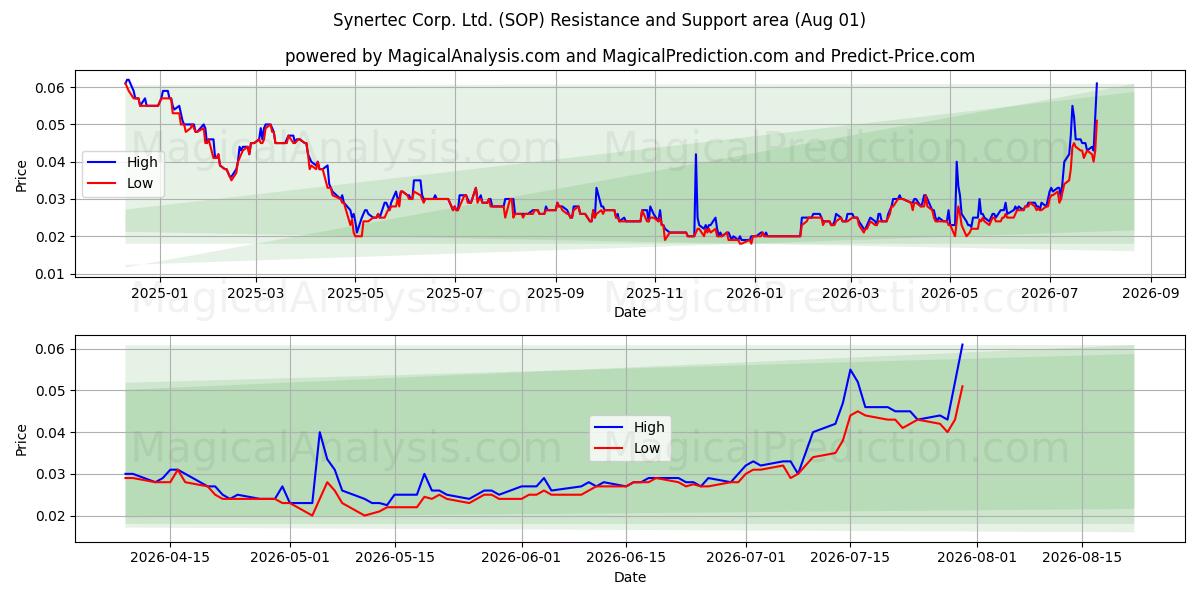1200x600 pixels.
Task: Click the lower chart x-axis label 2026-06-01
Action: pyautogui.click(x=522, y=559)
